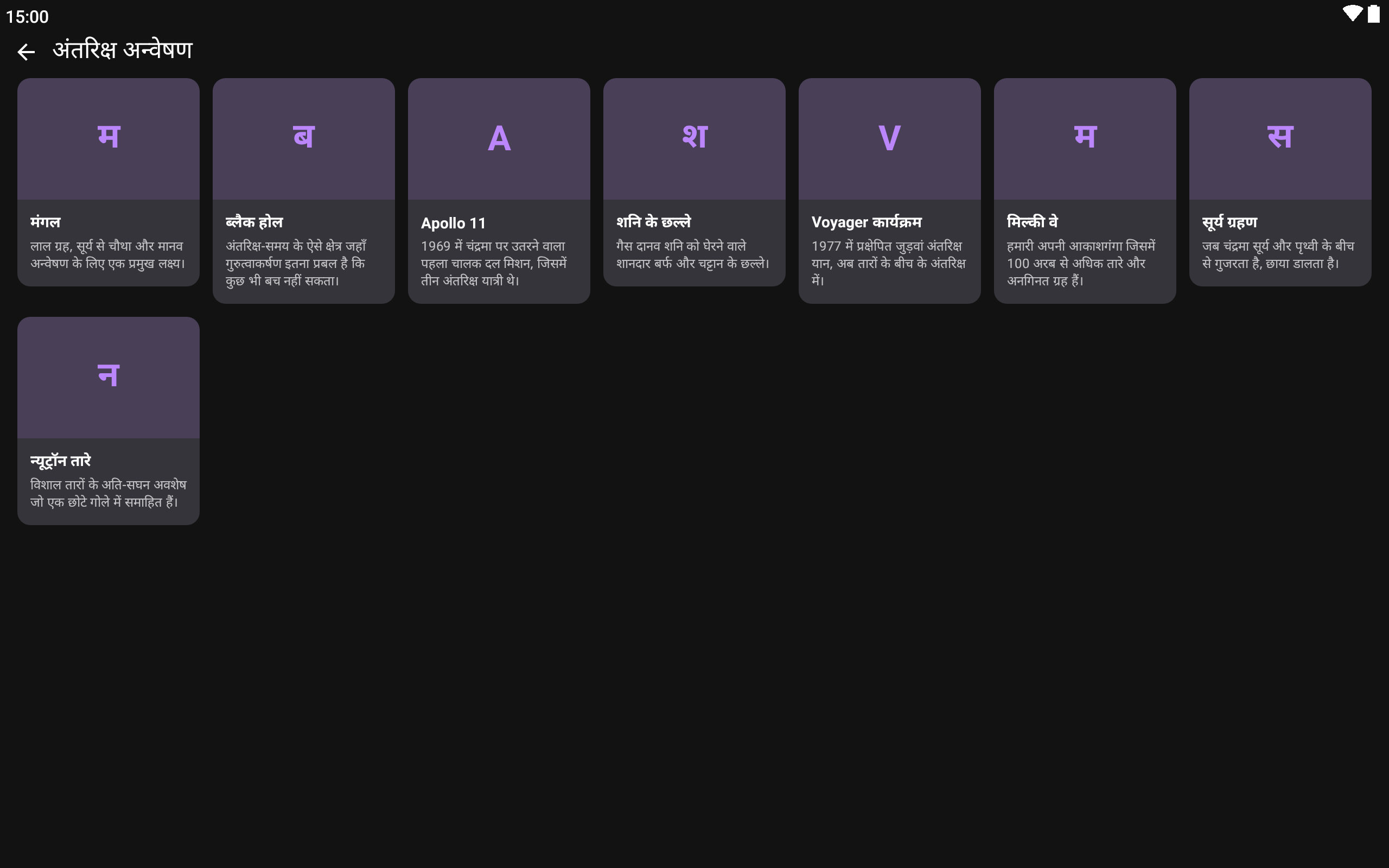Click the battery status icon
The width and height of the screenshot is (1389, 868).
[1373, 14]
